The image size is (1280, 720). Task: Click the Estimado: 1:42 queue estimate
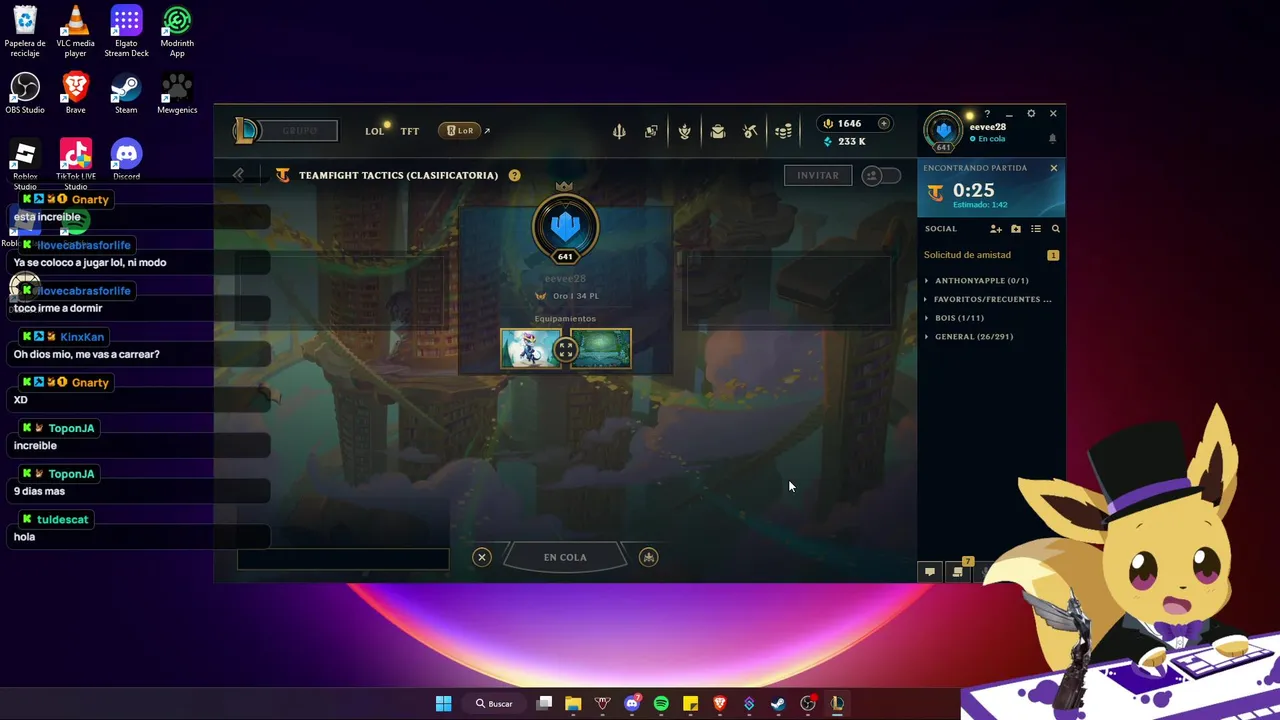[x=980, y=205]
